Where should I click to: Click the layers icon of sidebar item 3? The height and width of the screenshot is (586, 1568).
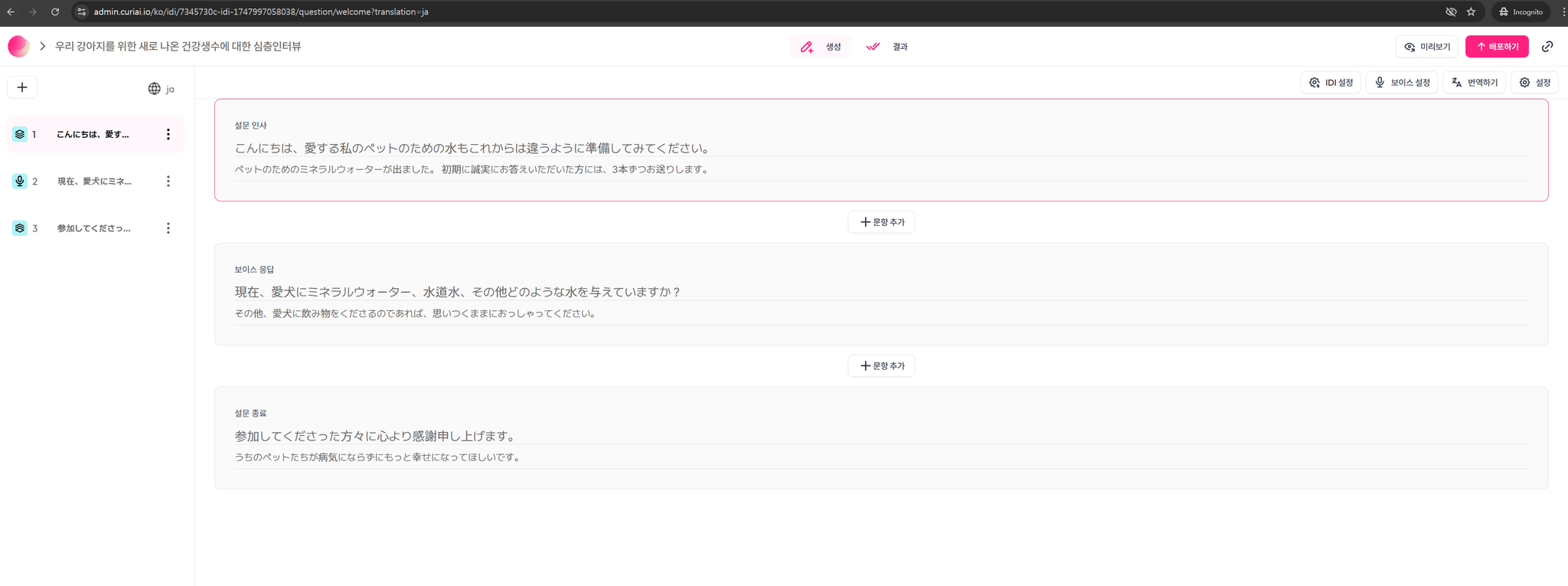coord(20,228)
